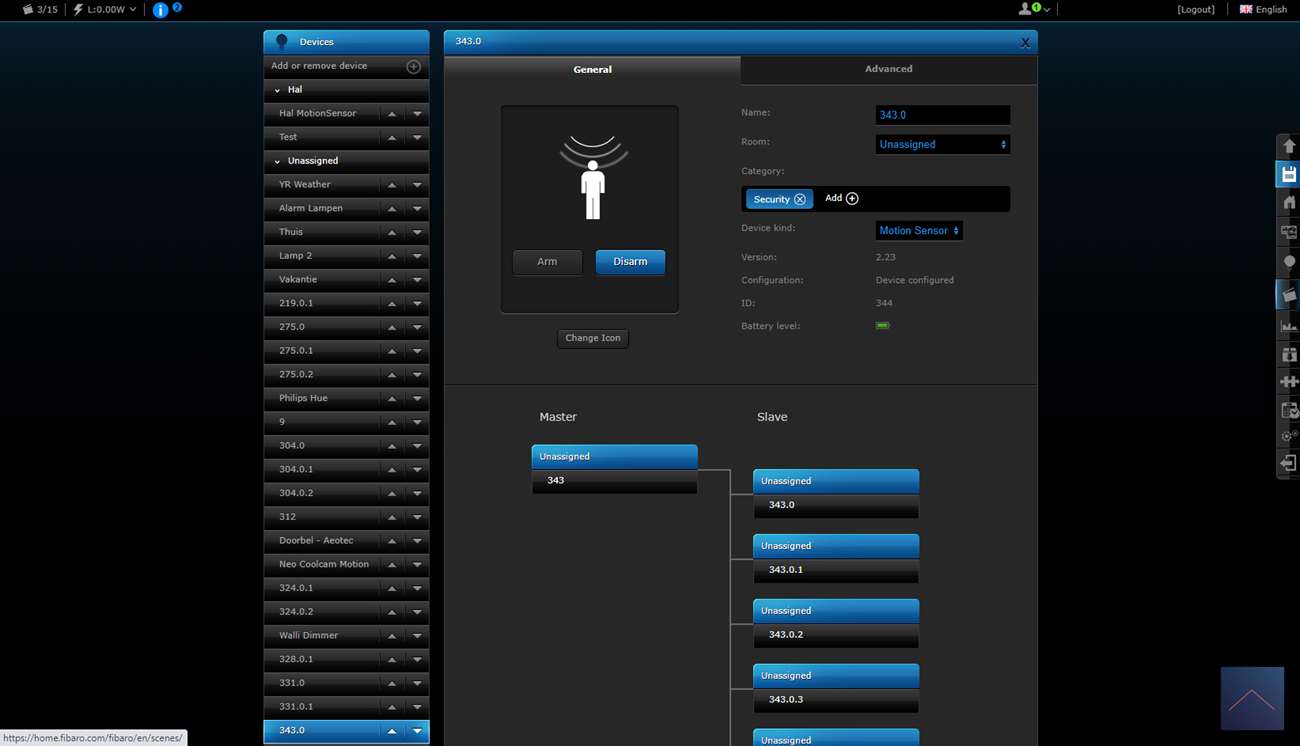Disarm the motion sensor

click(630, 262)
